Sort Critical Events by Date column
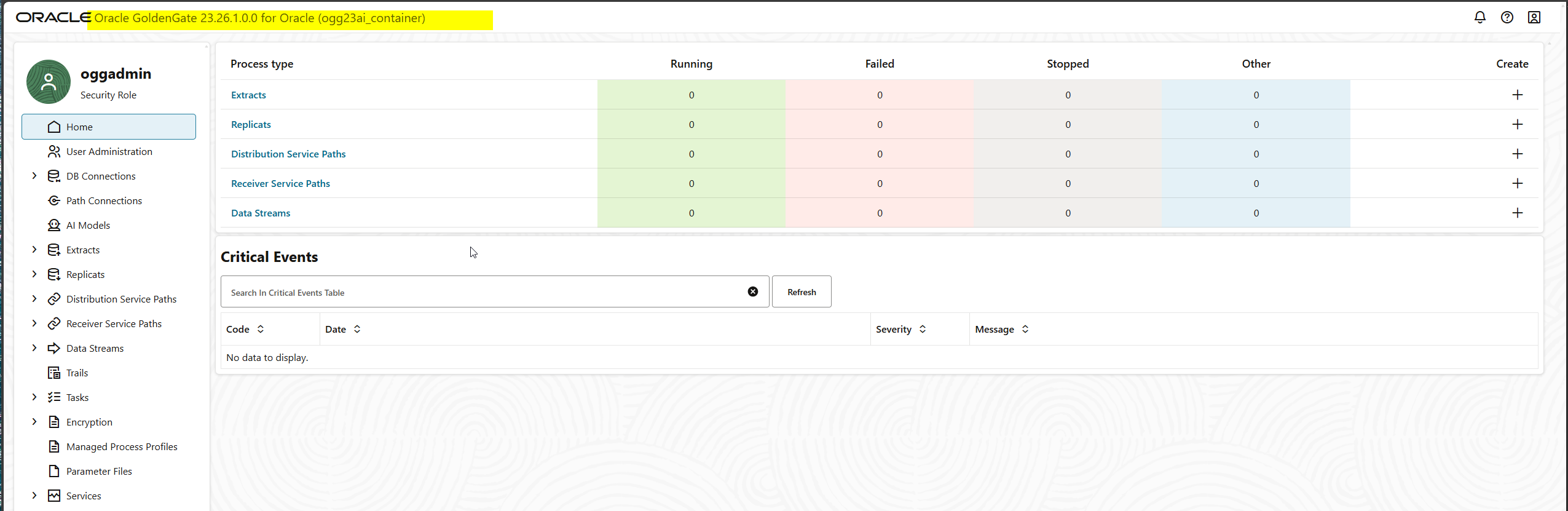The image size is (1568, 511). (x=357, y=329)
